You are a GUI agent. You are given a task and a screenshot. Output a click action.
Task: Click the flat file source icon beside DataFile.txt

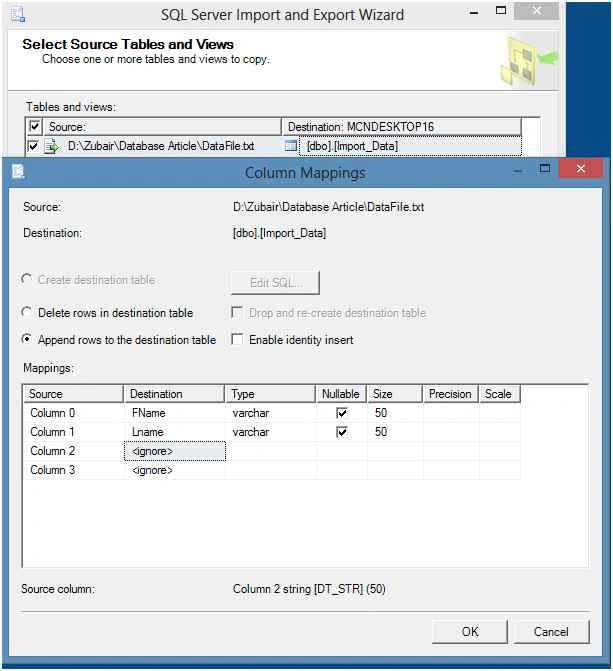click(x=52, y=146)
